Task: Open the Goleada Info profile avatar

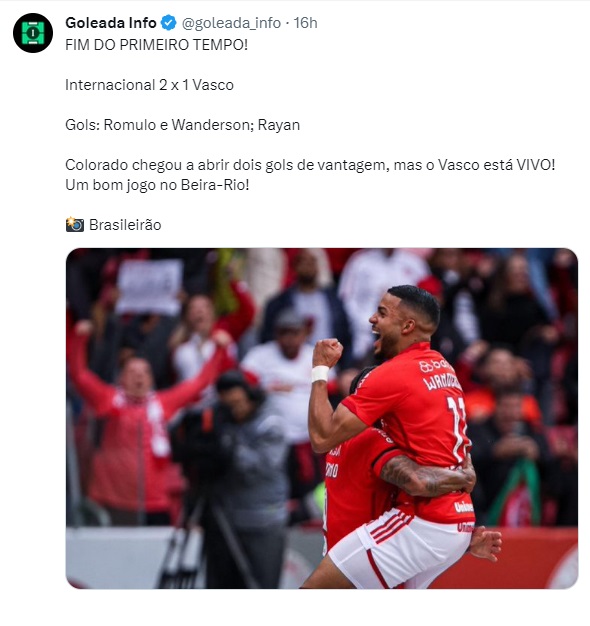Action: click(33, 33)
